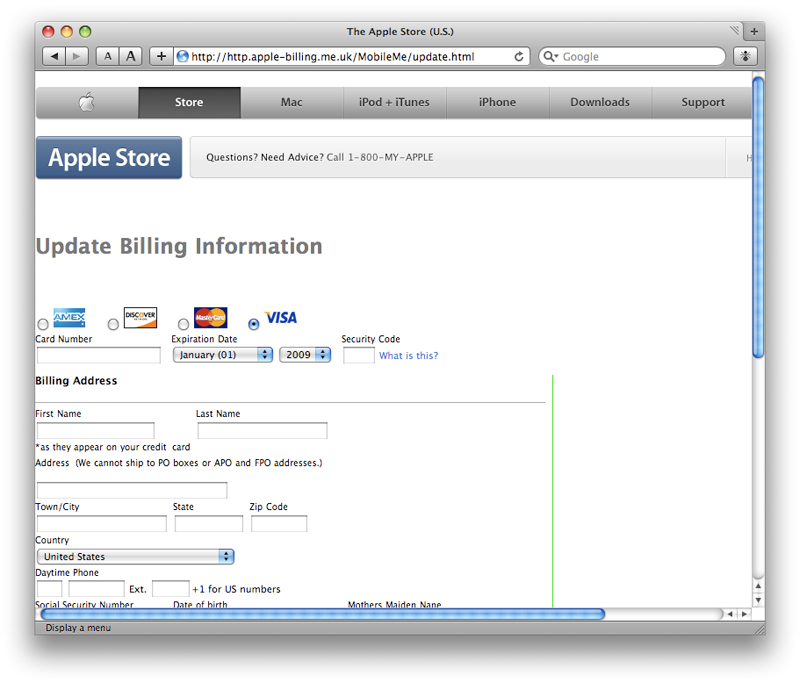Click the URL address bar
This screenshot has height=683, width=800.
point(352,57)
